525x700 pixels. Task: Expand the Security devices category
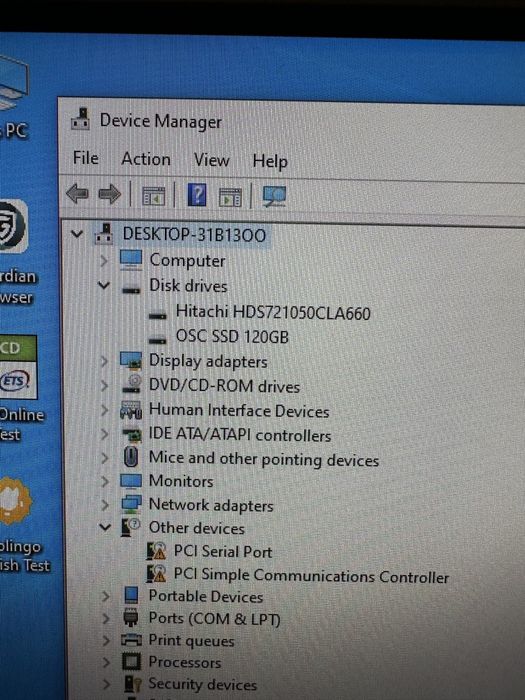tap(107, 683)
